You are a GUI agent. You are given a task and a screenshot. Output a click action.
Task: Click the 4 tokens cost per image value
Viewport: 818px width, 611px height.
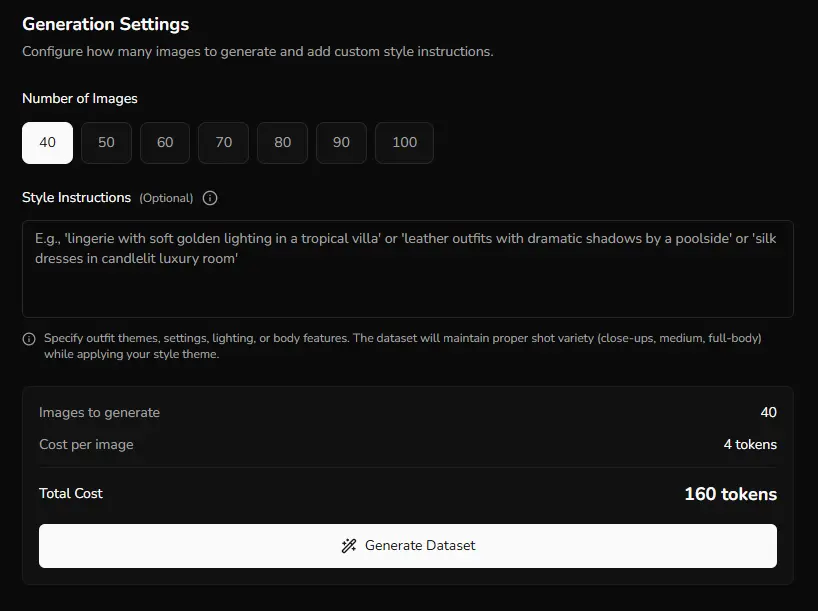tap(750, 444)
